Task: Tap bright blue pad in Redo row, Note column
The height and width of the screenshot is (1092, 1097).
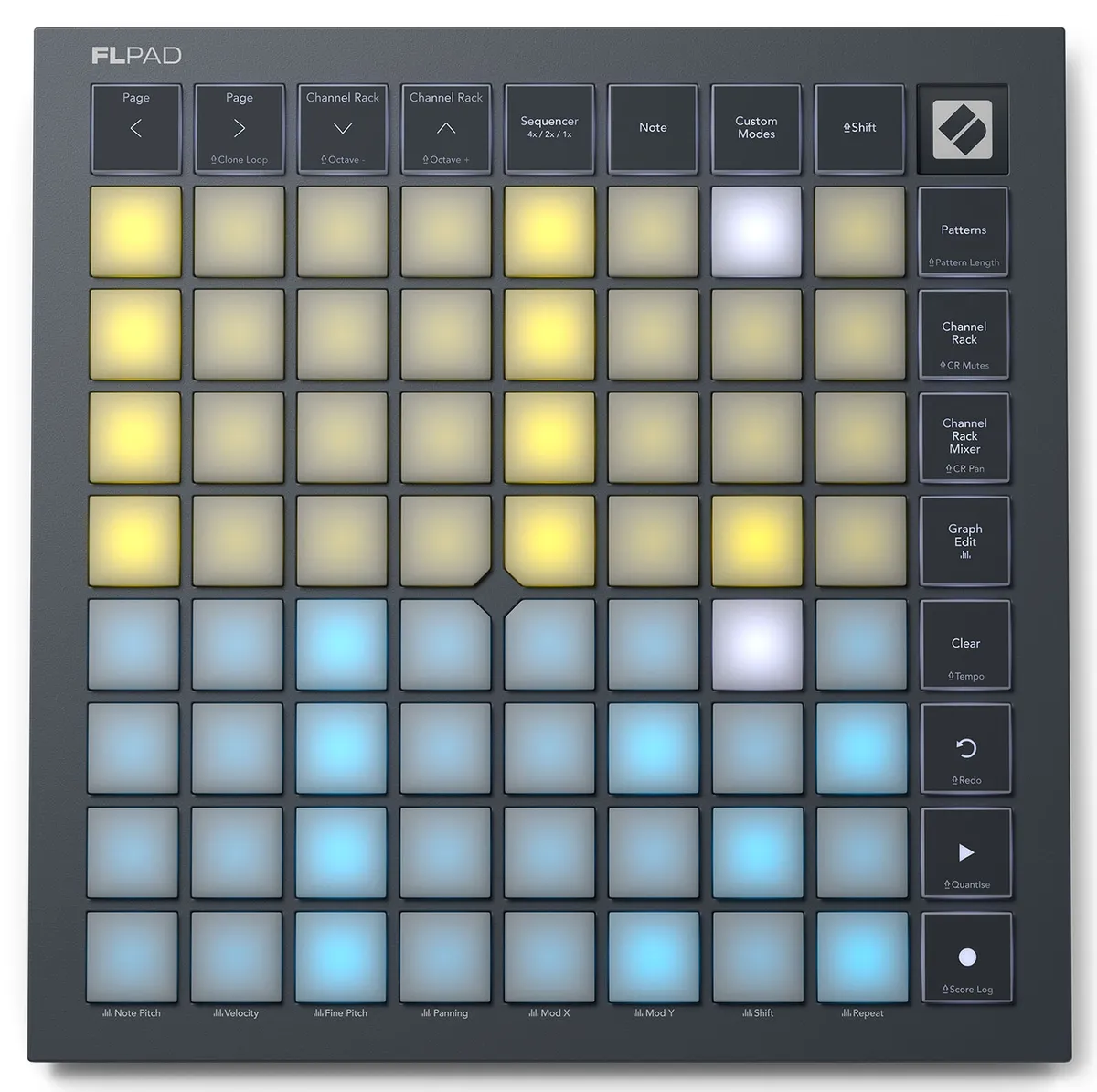Action: point(654,748)
